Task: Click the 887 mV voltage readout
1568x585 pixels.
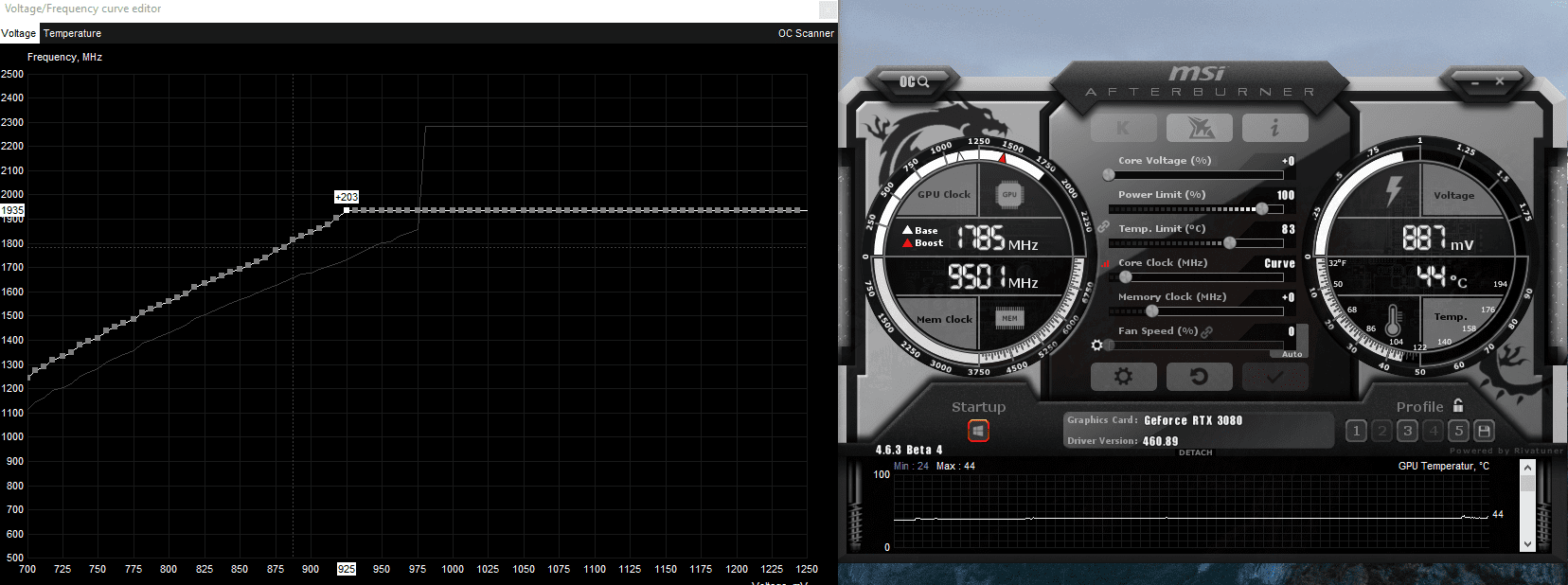Action: click(x=1437, y=238)
